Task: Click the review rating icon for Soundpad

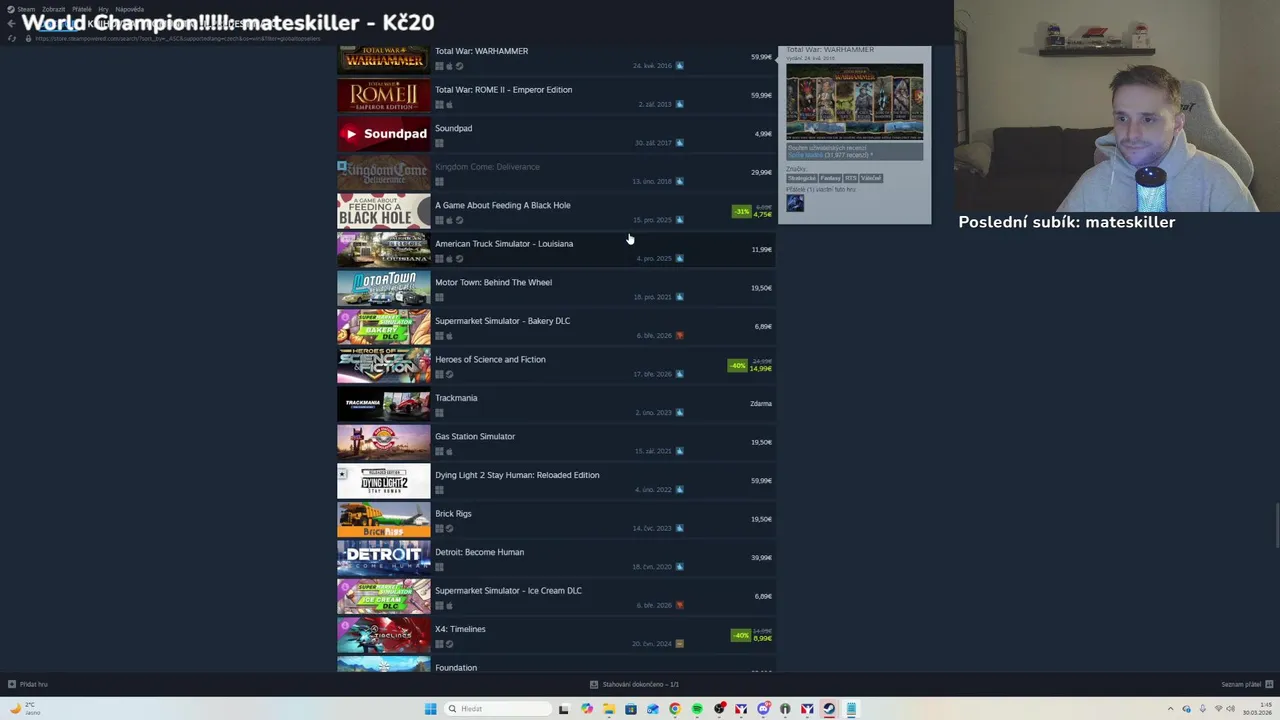Action: (x=680, y=143)
